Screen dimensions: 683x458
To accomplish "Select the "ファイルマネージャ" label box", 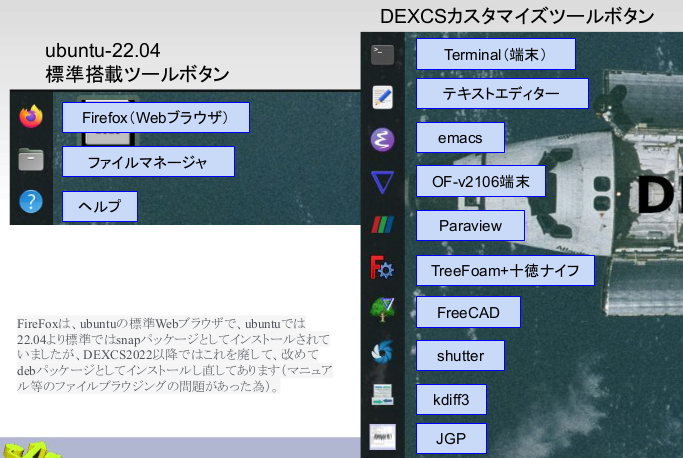I will [x=148, y=162].
